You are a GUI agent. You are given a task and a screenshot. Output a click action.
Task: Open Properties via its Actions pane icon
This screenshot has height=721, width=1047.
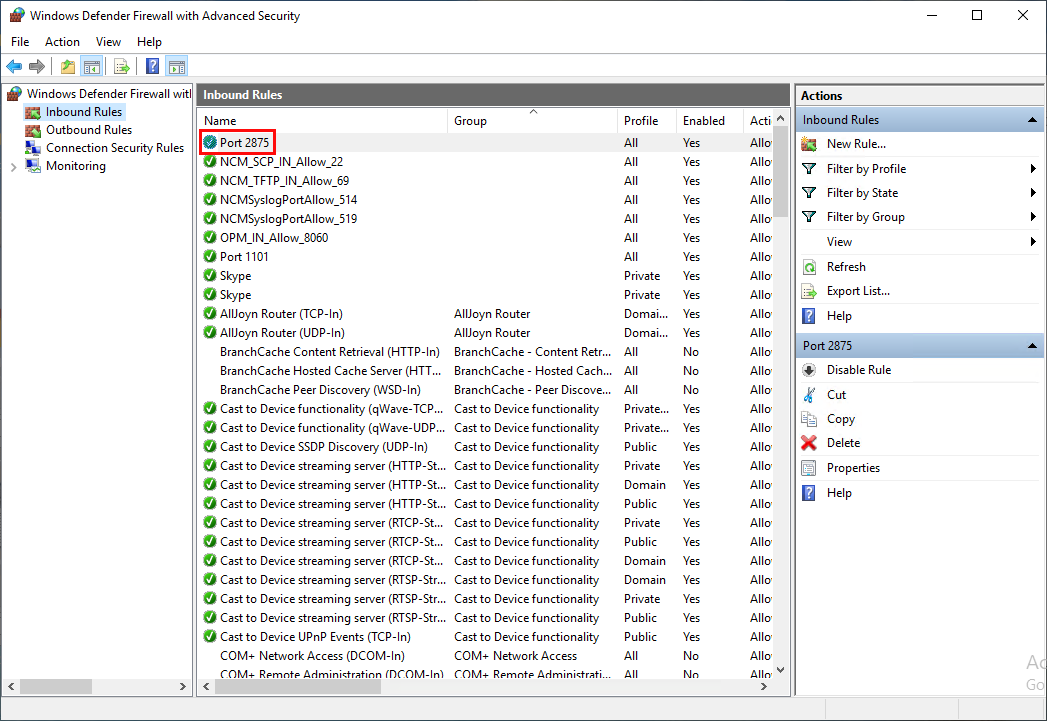tap(809, 468)
